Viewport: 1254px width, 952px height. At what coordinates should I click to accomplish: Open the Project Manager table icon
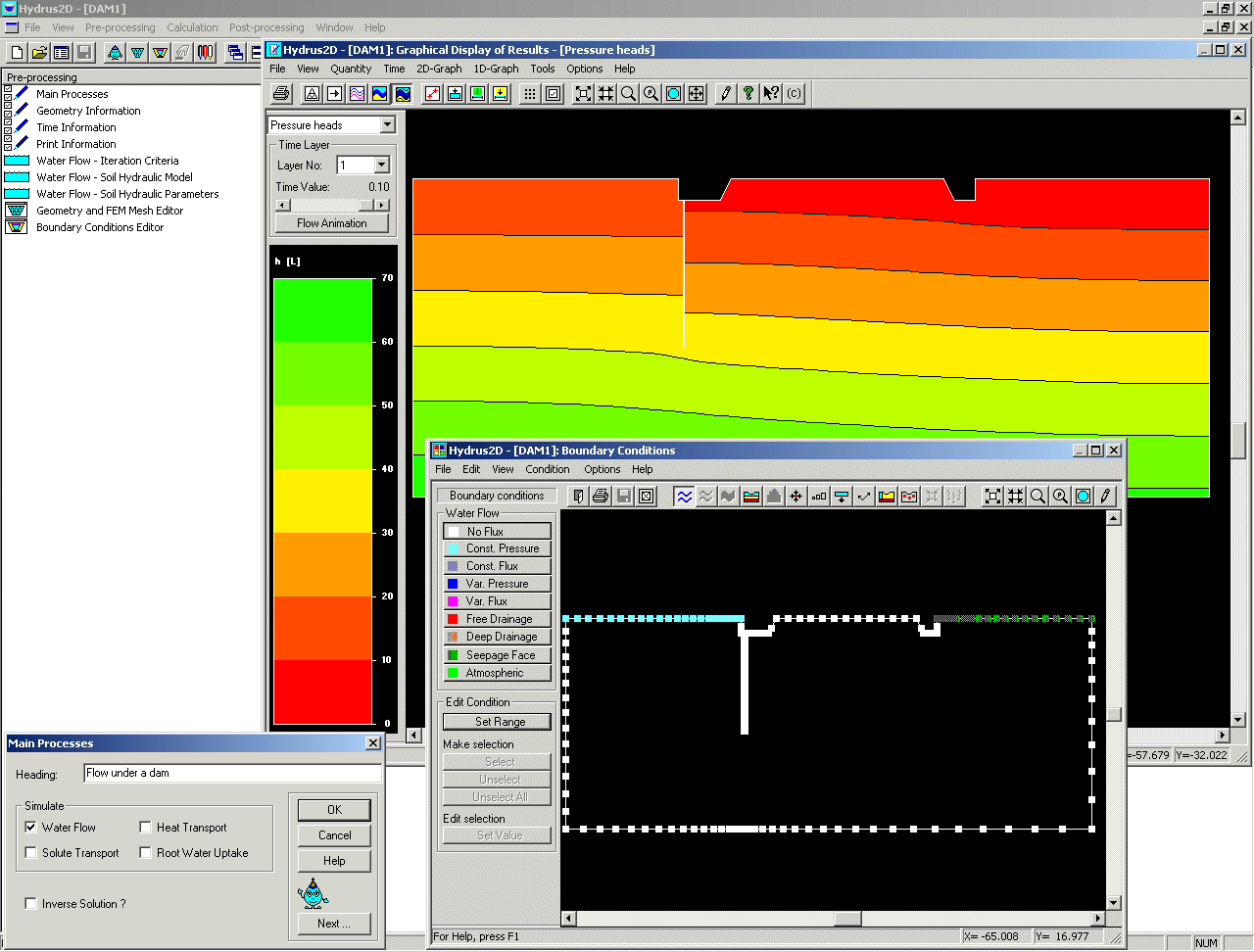coord(62,53)
